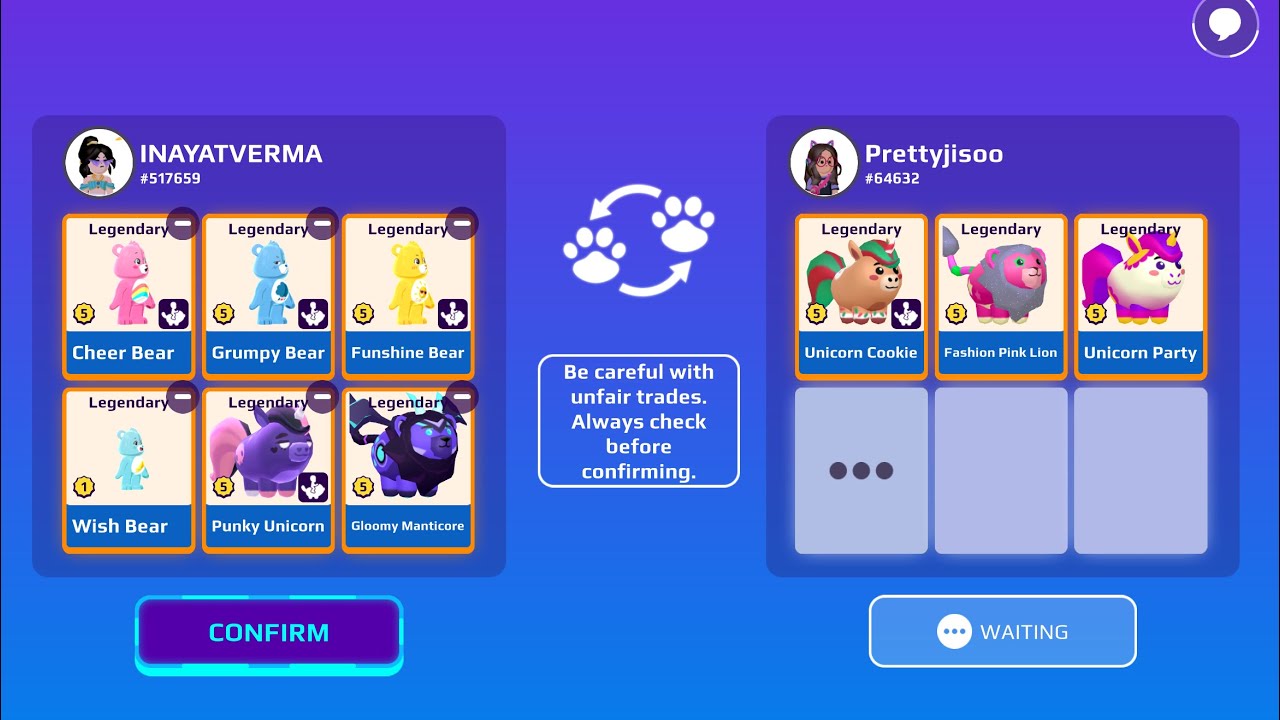Select the Gloomy Manticore pet card
Image resolution: width=1280 pixels, height=720 pixels.
tap(408, 471)
